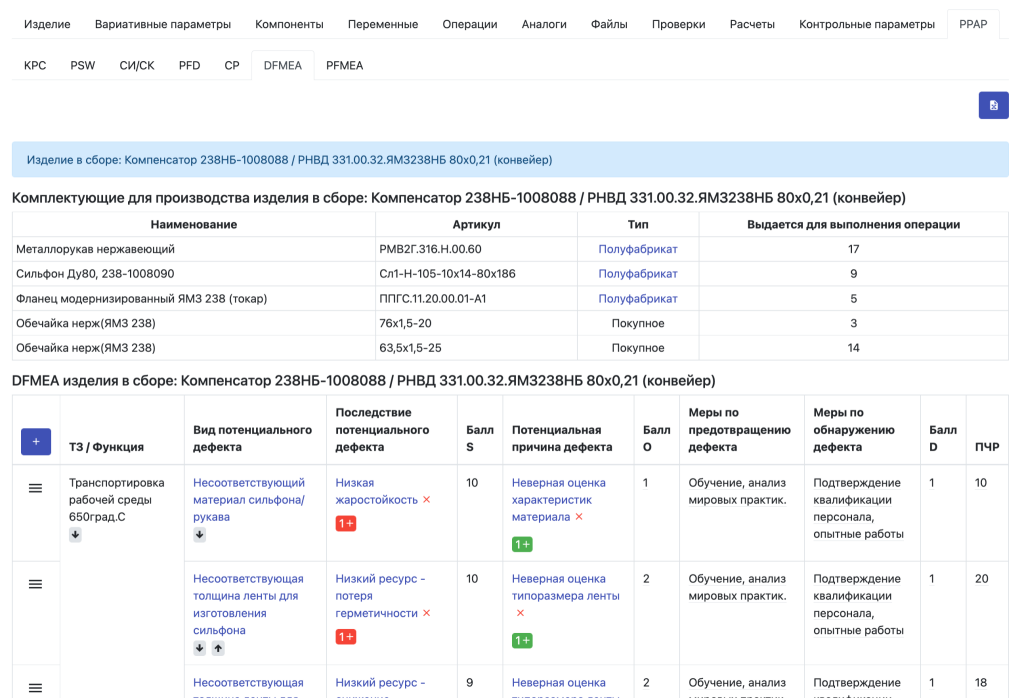Screen dimensions: 1024x698
Task: Switch to the CP sub-tab
Action: point(232,65)
